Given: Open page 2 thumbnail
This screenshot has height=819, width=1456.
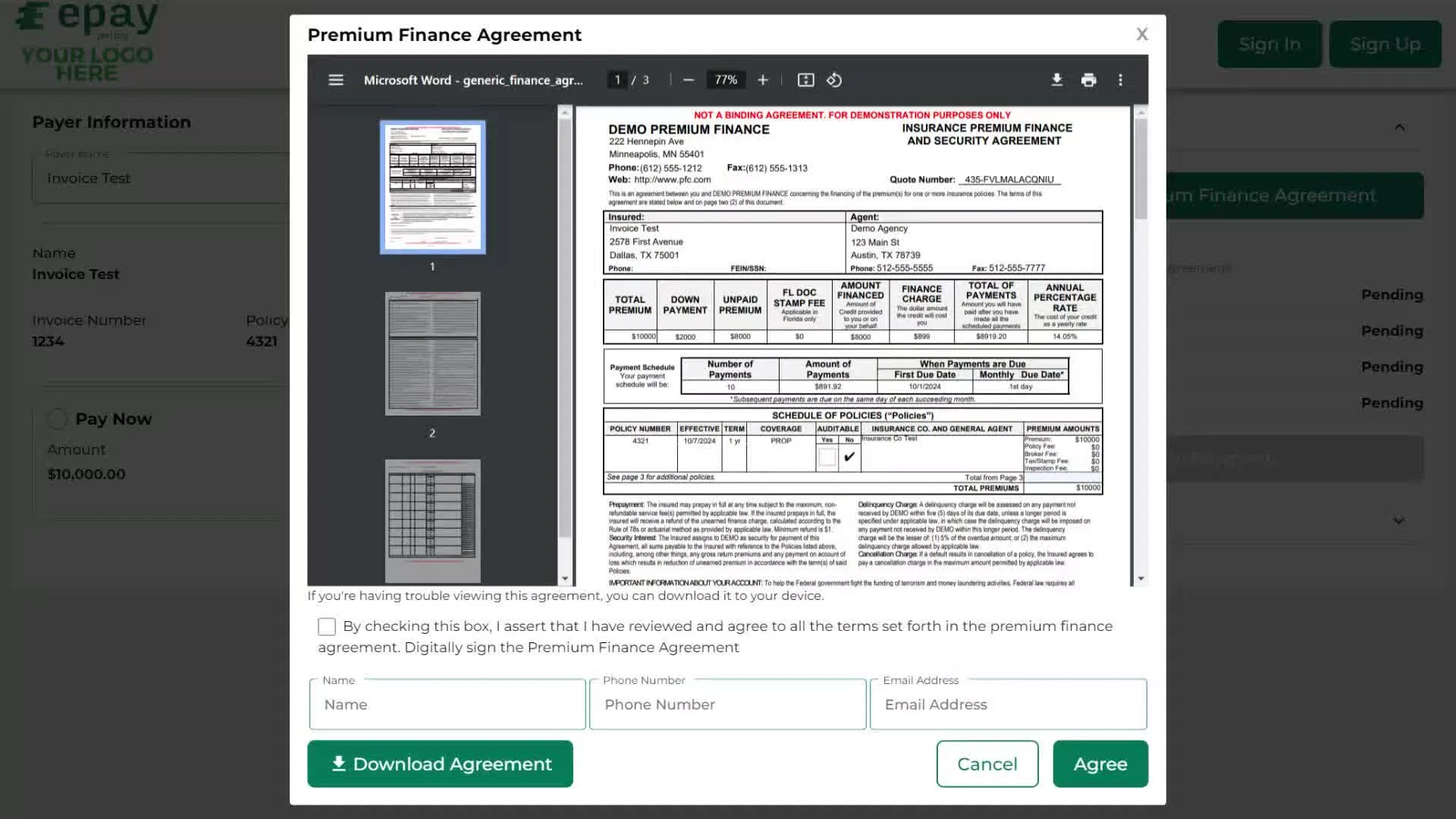Looking at the screenshot, I should tap(432, 353).
